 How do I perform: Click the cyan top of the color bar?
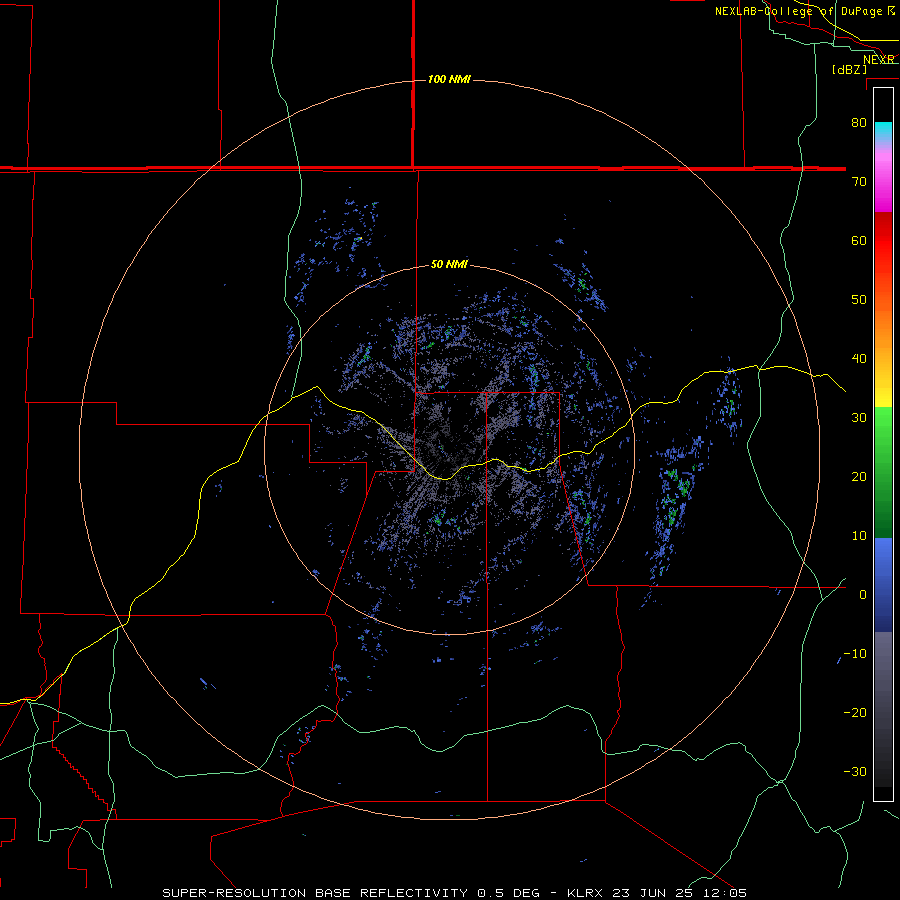[x=883, y=131]
